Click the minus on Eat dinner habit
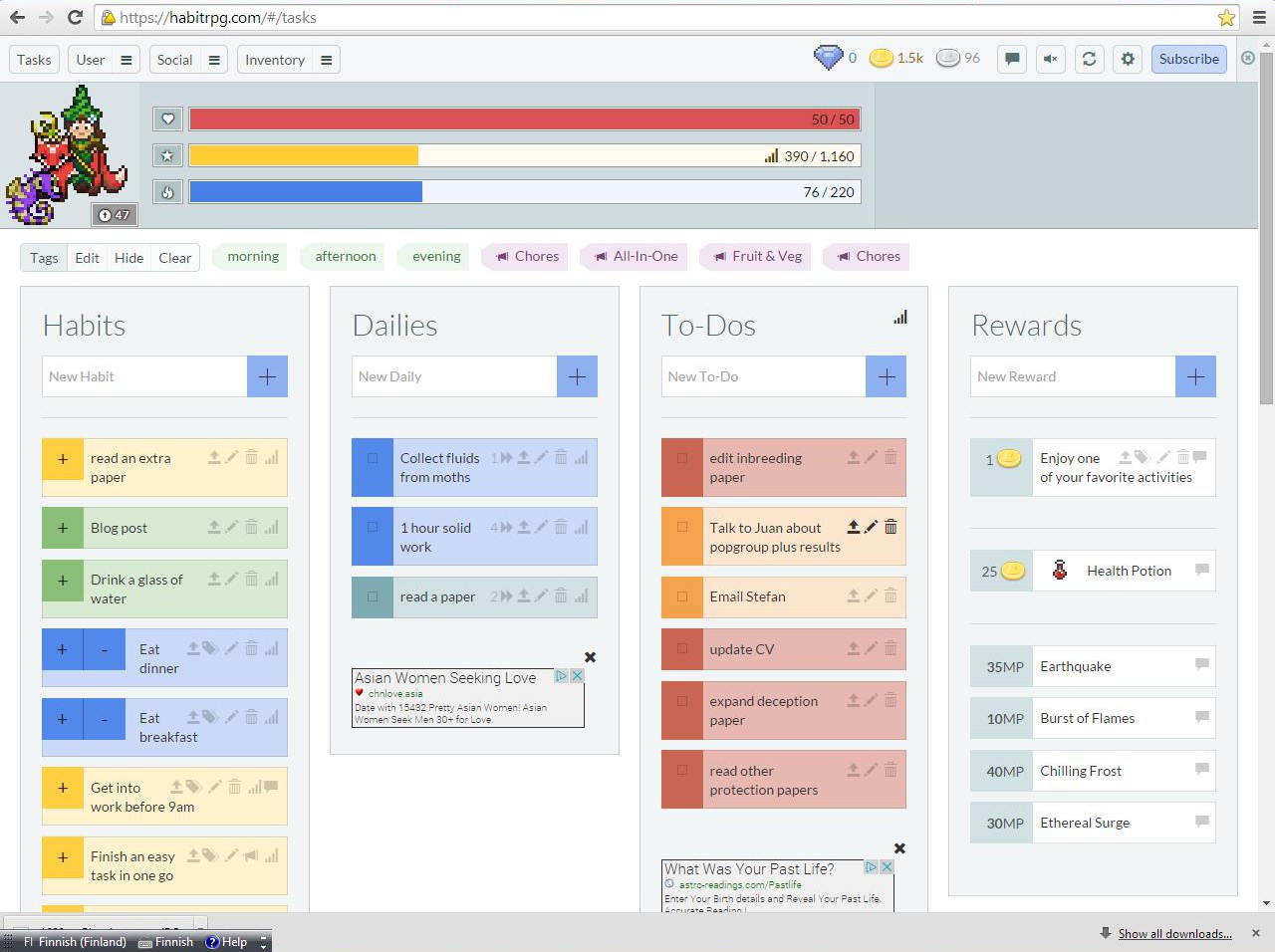This screenshot has height=952, width=1275. pyautogui.click(x=105, y=649)
